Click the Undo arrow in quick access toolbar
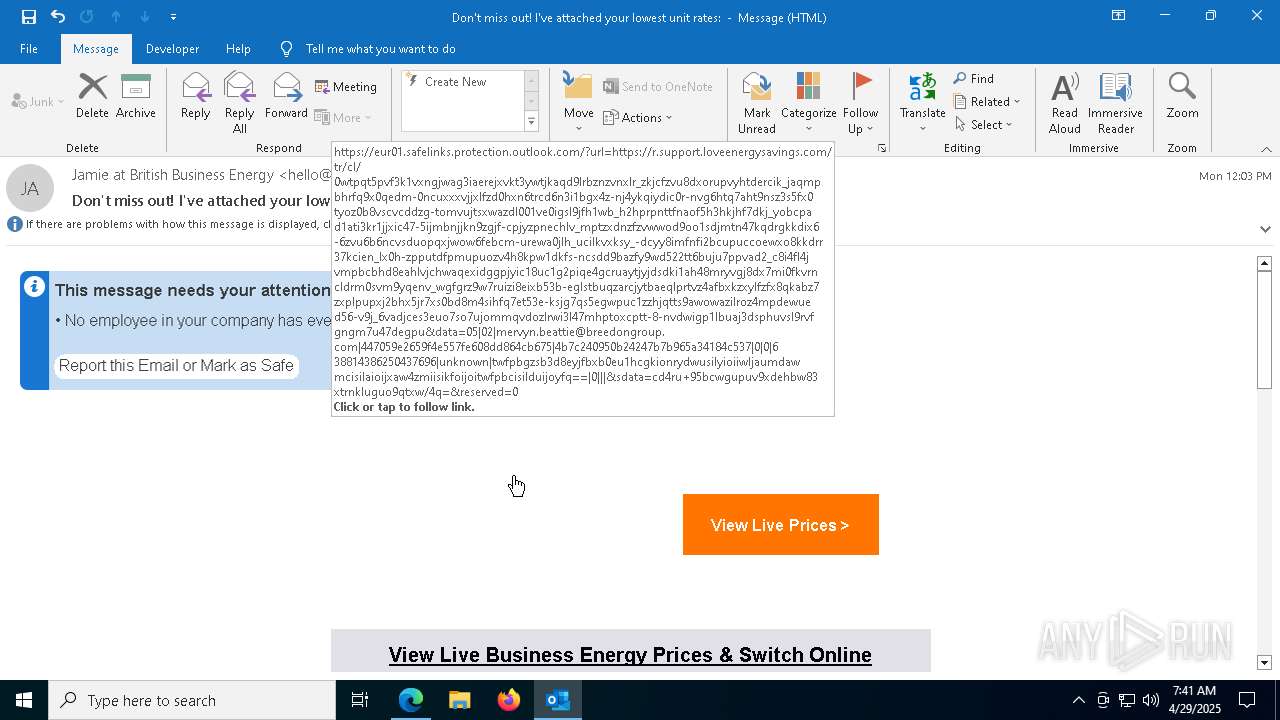The width and height of the screenshot is (1280, 720). pos(58,16)
